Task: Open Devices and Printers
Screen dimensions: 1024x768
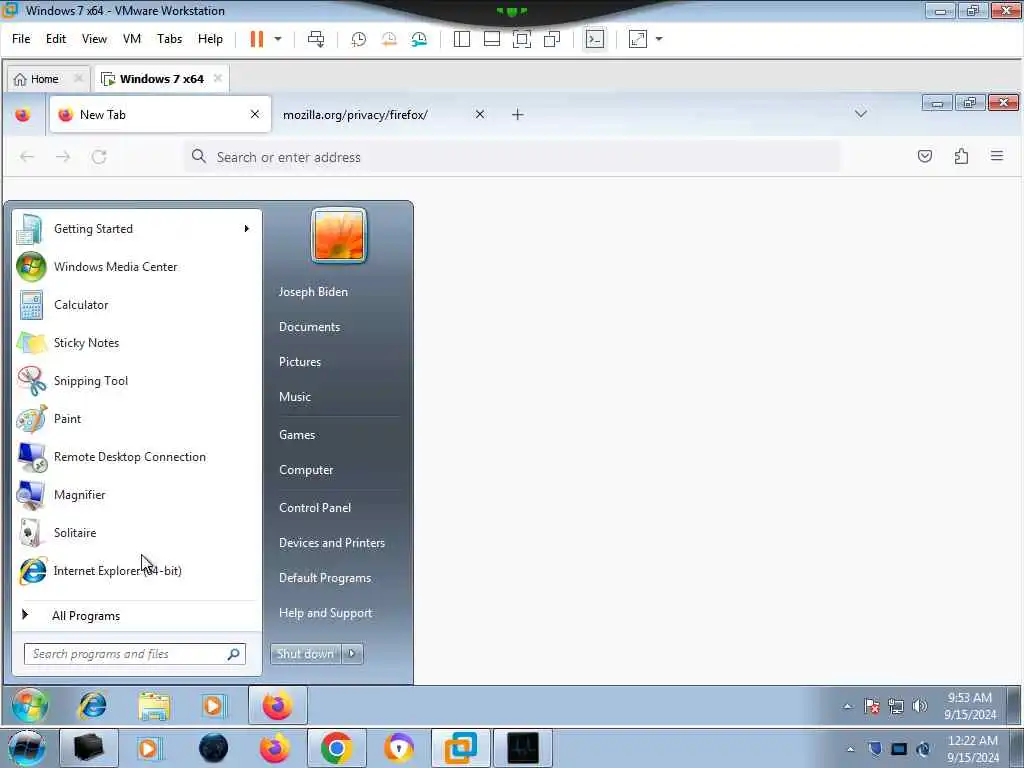Action: (x=332, y=543)
